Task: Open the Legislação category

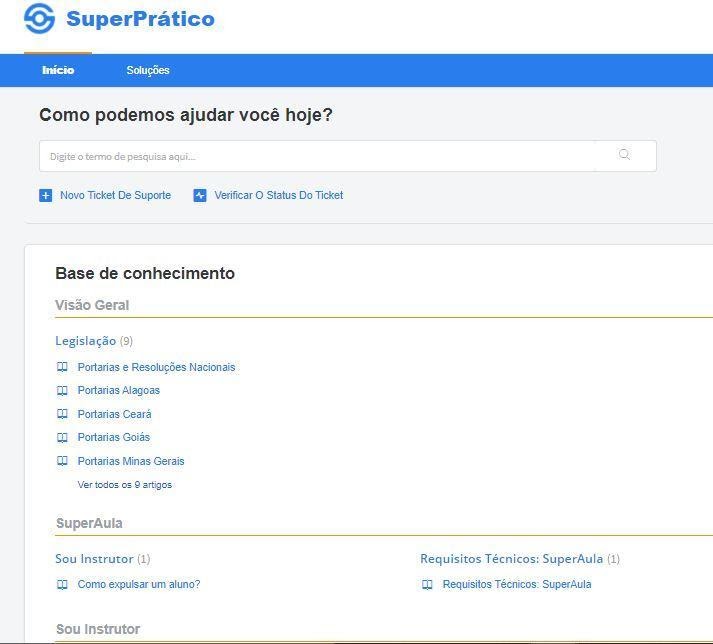Action: tap(85, 341)
